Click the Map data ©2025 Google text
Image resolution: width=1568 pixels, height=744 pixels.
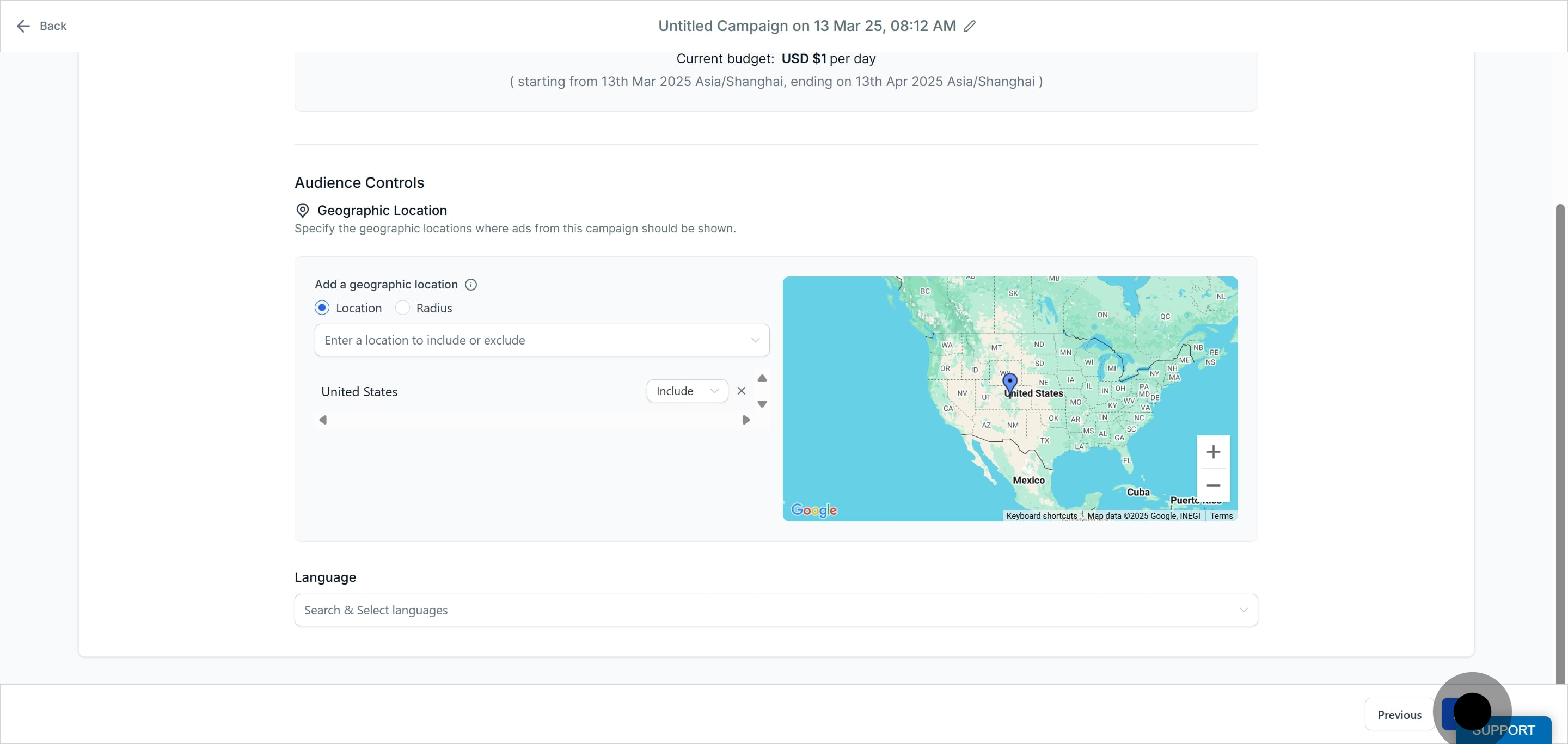[1143, 516]
